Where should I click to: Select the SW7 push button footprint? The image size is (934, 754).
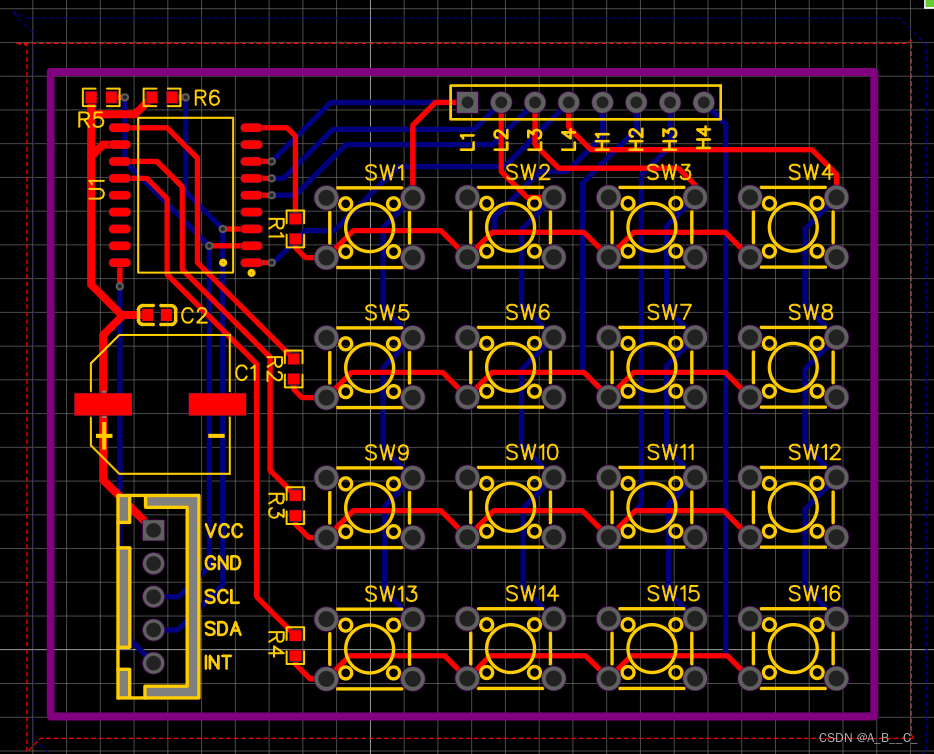(652, 367)
